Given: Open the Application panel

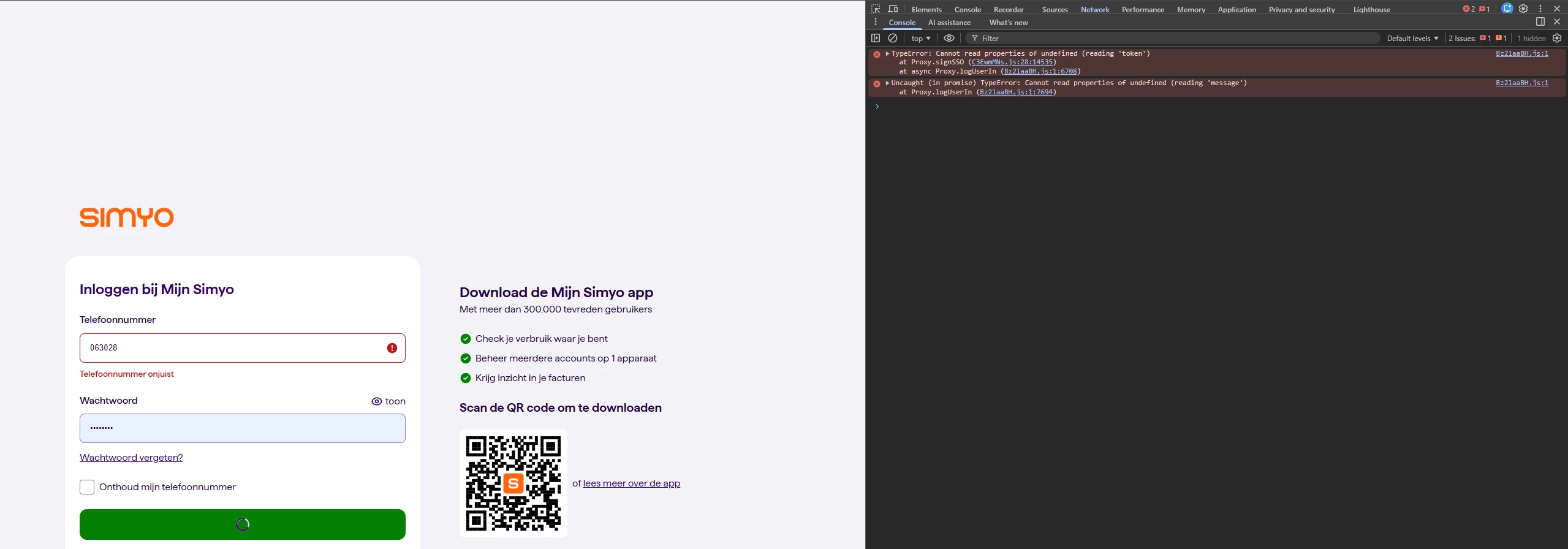Looking at the screenshot, I should (x=1237, y=9).
